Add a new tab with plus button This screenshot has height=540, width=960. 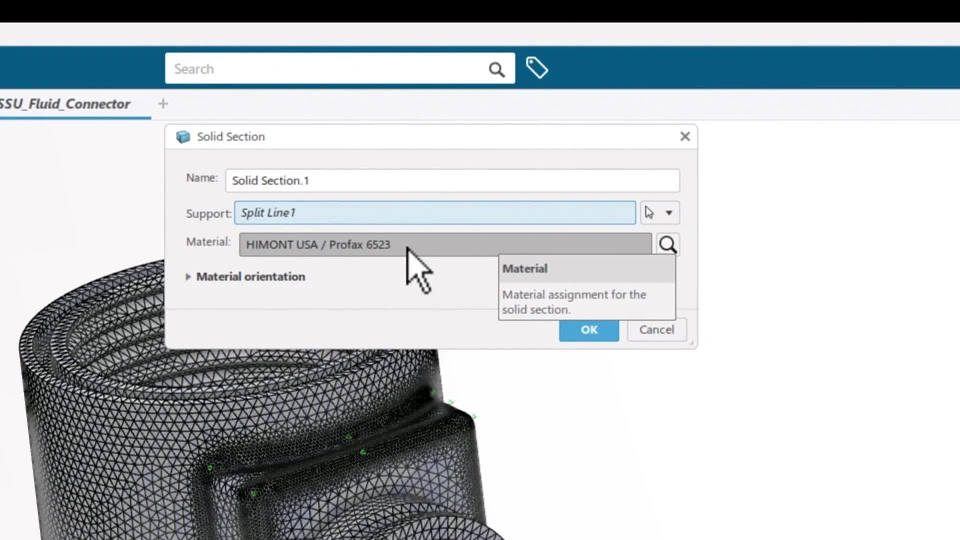(163, 104)
